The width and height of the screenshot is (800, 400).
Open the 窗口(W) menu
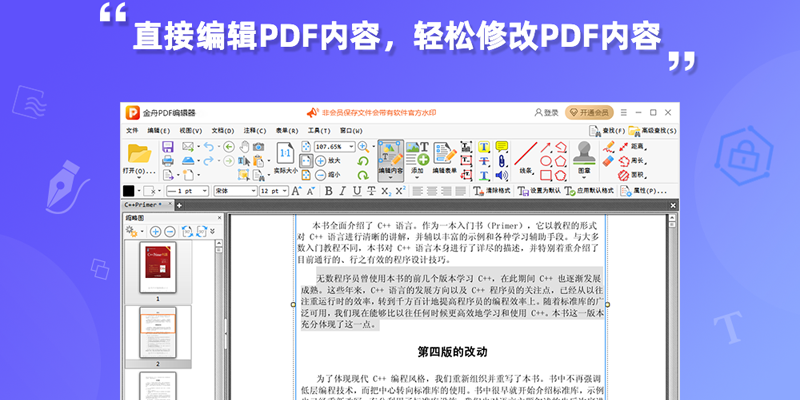pos(351,131)
